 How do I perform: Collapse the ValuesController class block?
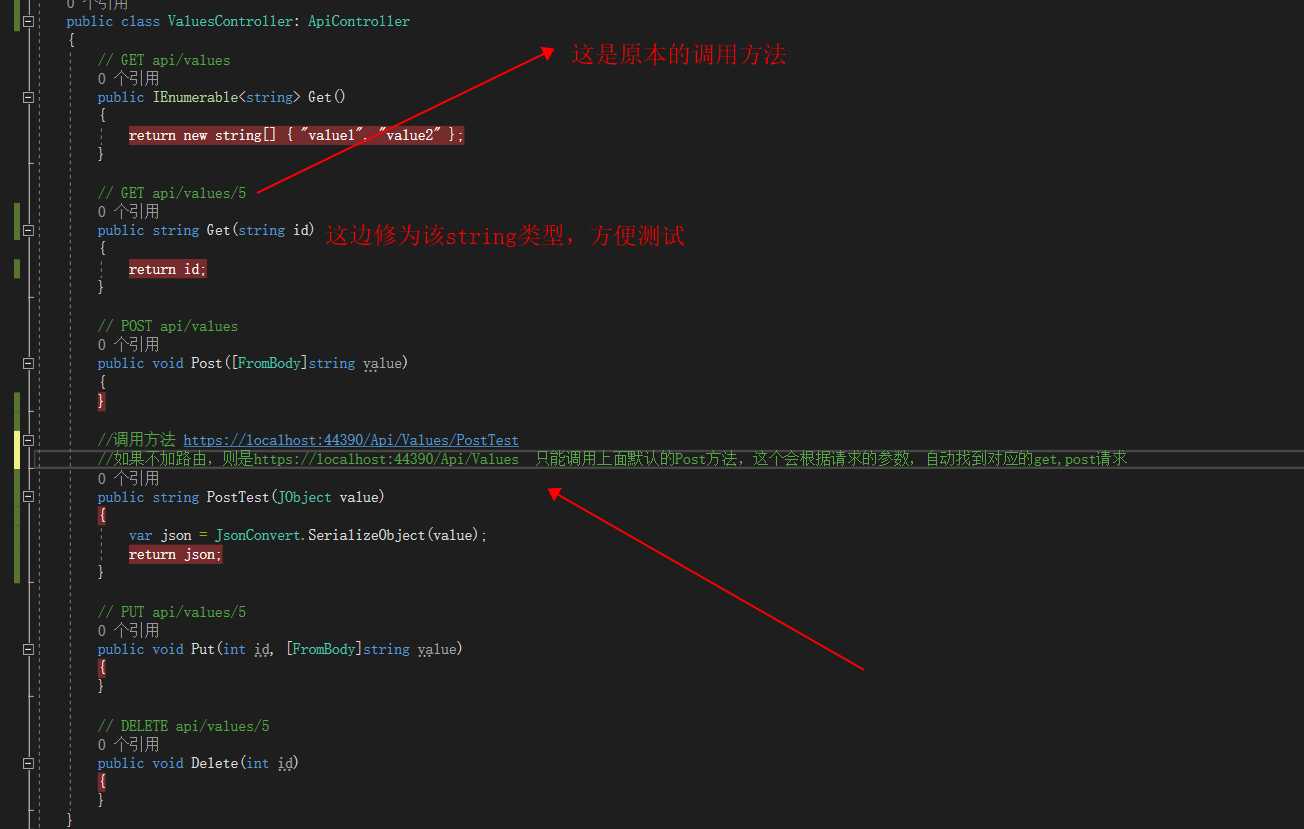click(28, 21)
